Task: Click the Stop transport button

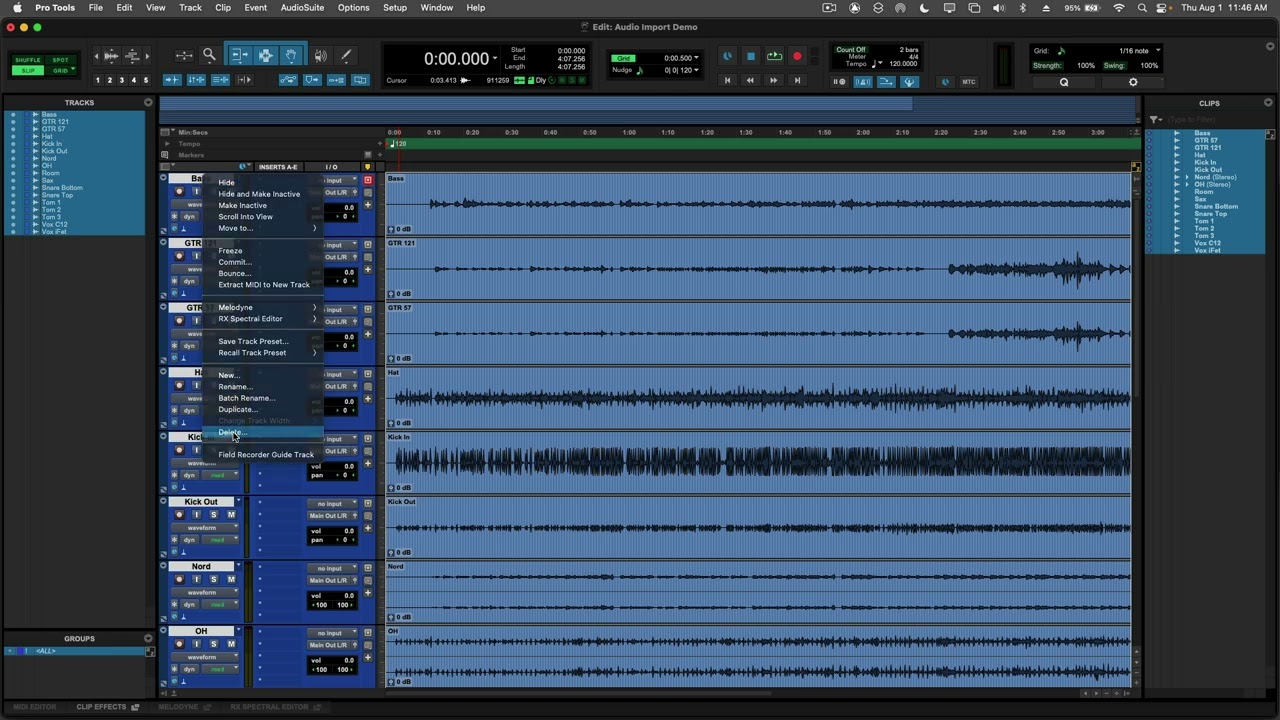Action: (x=750, y=57)
